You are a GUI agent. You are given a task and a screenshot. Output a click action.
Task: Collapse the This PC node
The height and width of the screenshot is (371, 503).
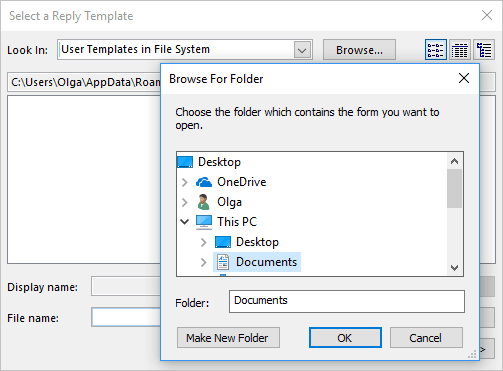tap(185, 222)
